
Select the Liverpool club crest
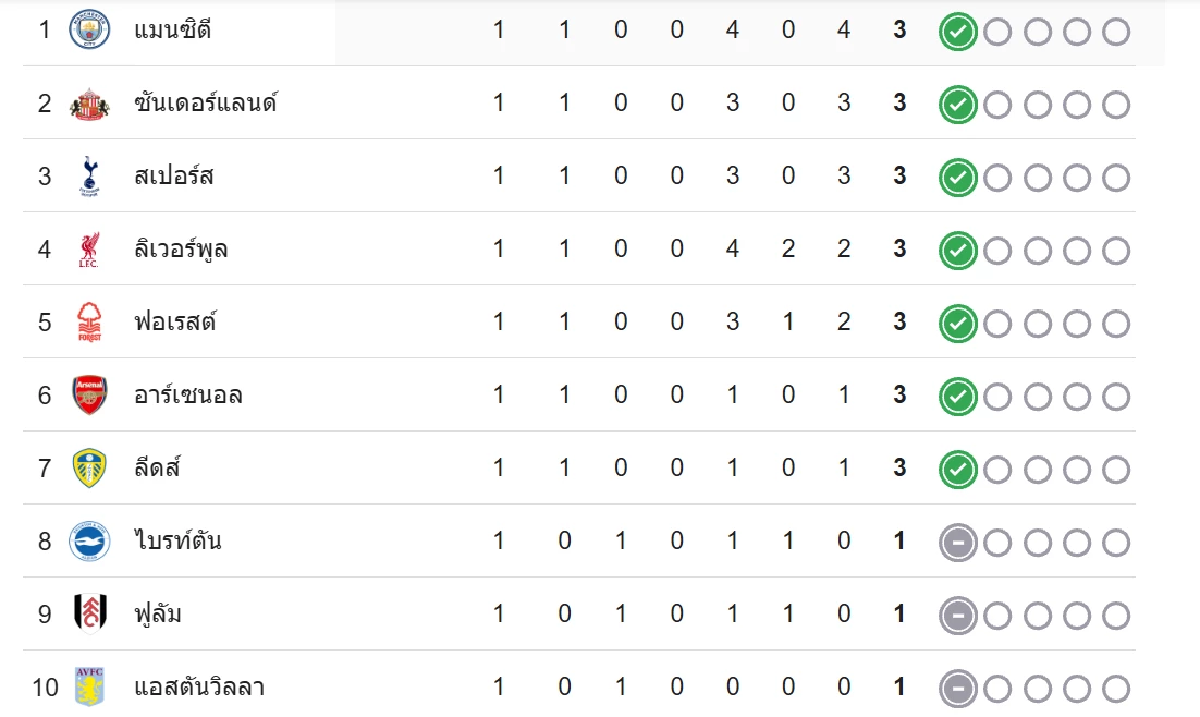(x=89, y=249)
